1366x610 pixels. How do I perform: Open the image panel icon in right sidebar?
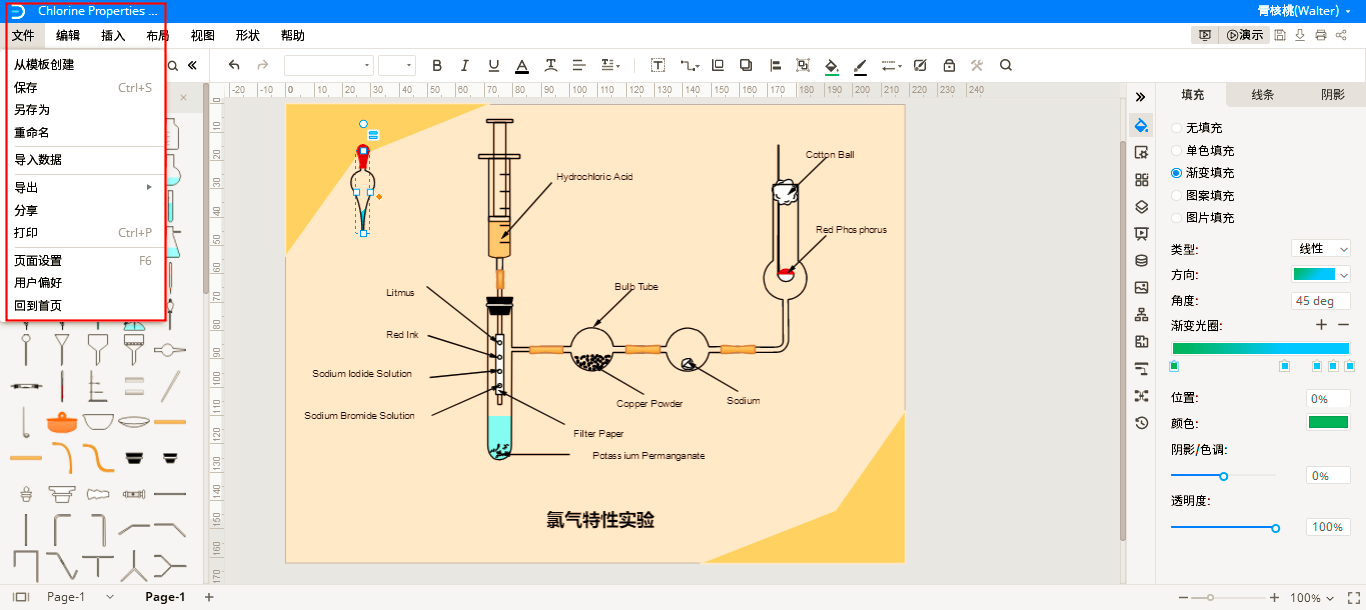(x=1141, y=288)
